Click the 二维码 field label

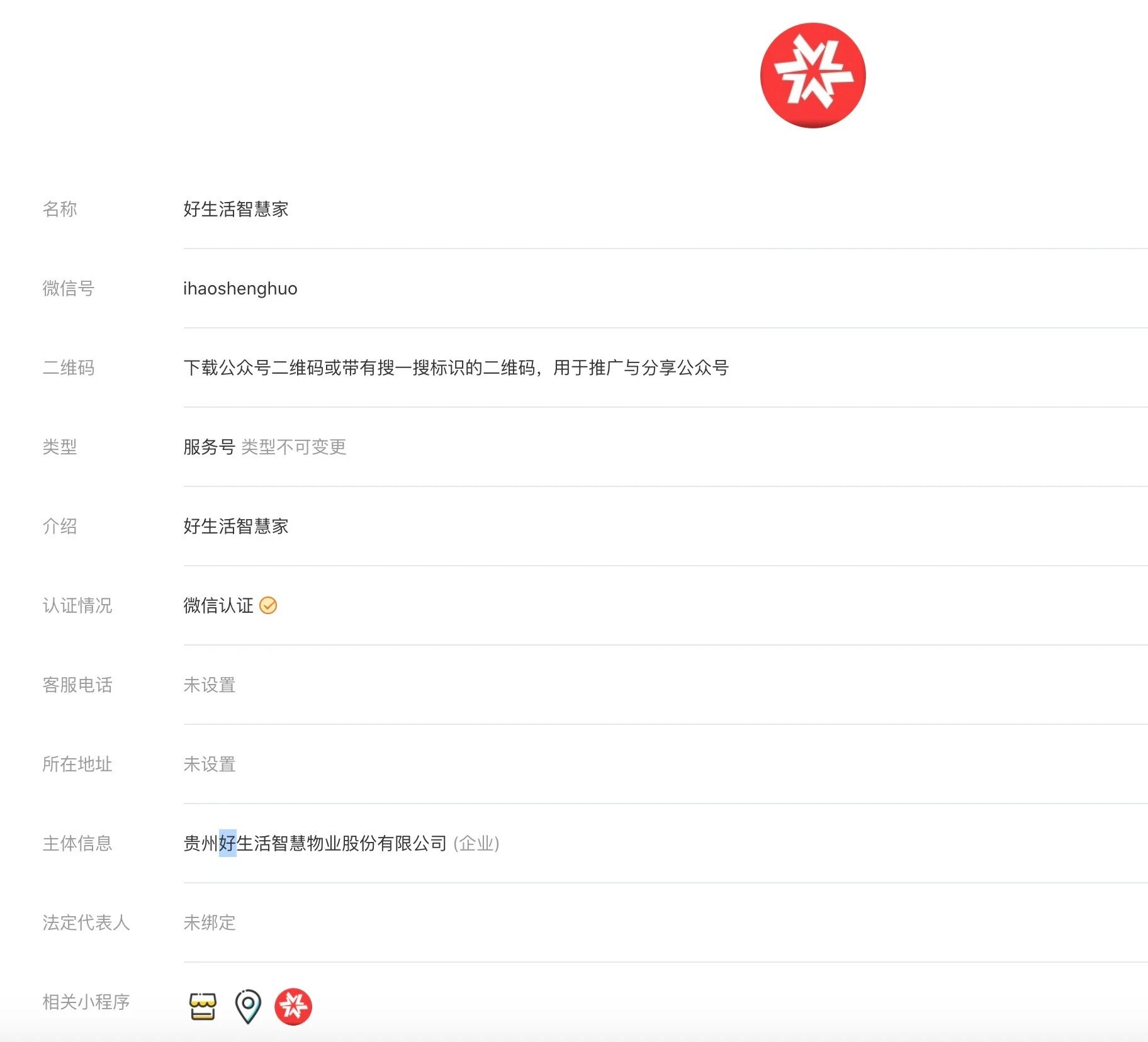click(x=69, y=367)
